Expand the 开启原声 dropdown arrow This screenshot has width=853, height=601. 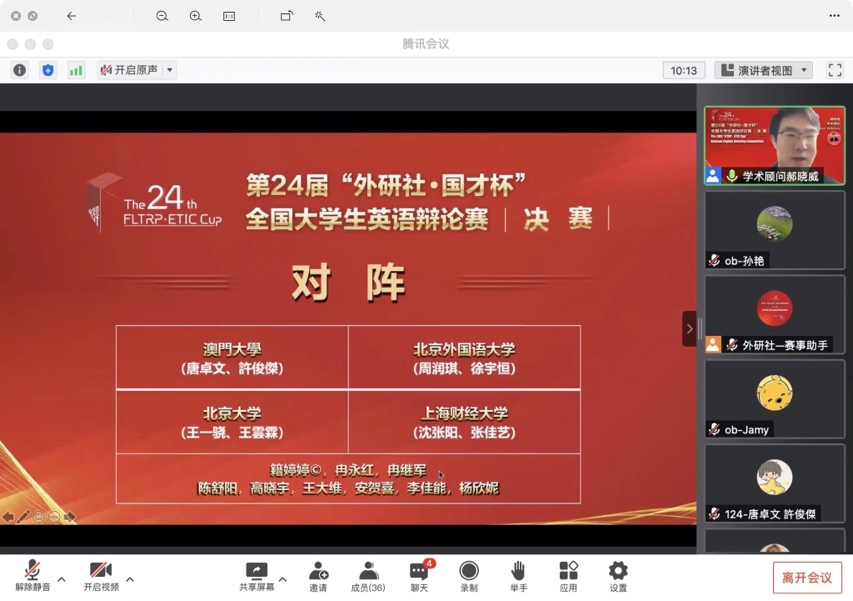coord(170,70)
